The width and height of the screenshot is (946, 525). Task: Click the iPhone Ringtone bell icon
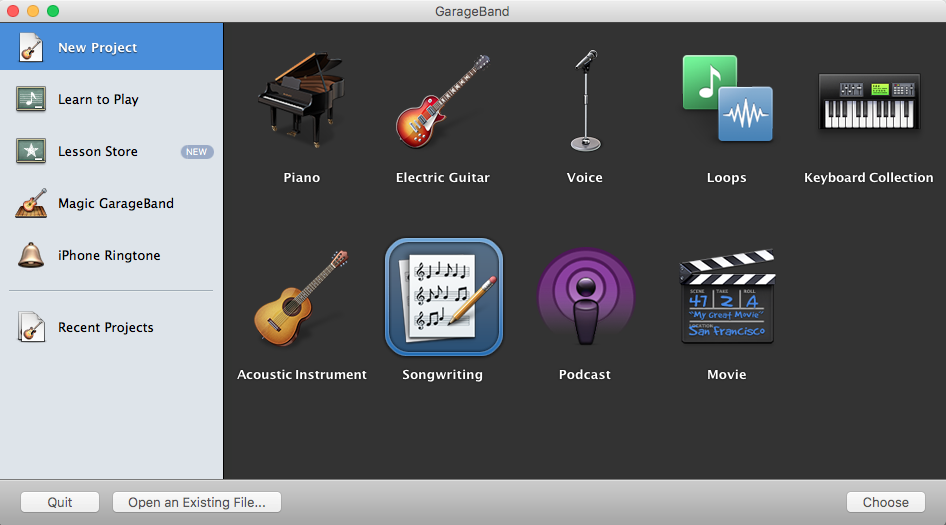tap(31, 255)
